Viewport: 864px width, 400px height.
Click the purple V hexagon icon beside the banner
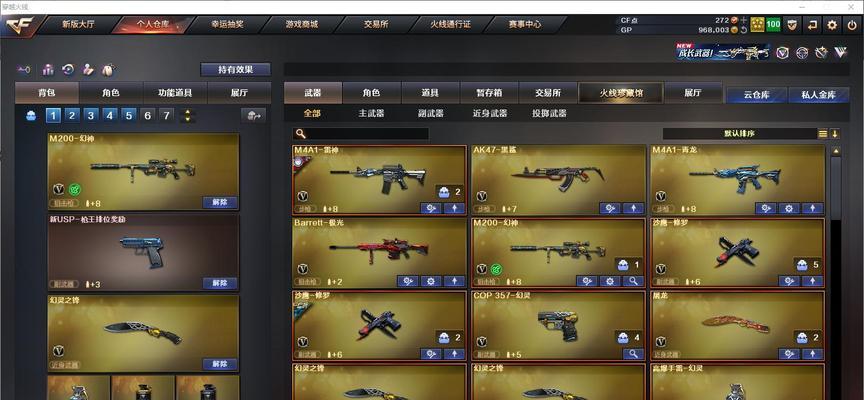782,53
